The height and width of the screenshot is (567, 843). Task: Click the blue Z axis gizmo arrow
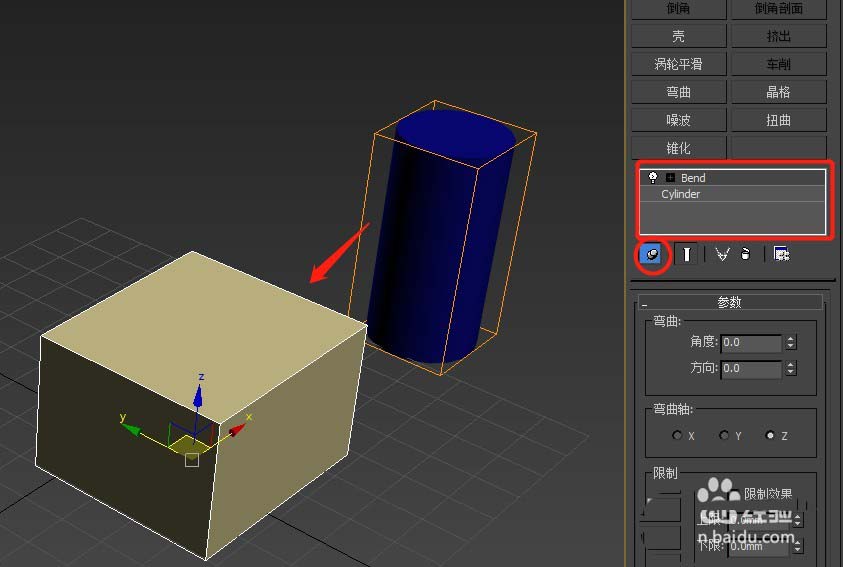[200, 396]
